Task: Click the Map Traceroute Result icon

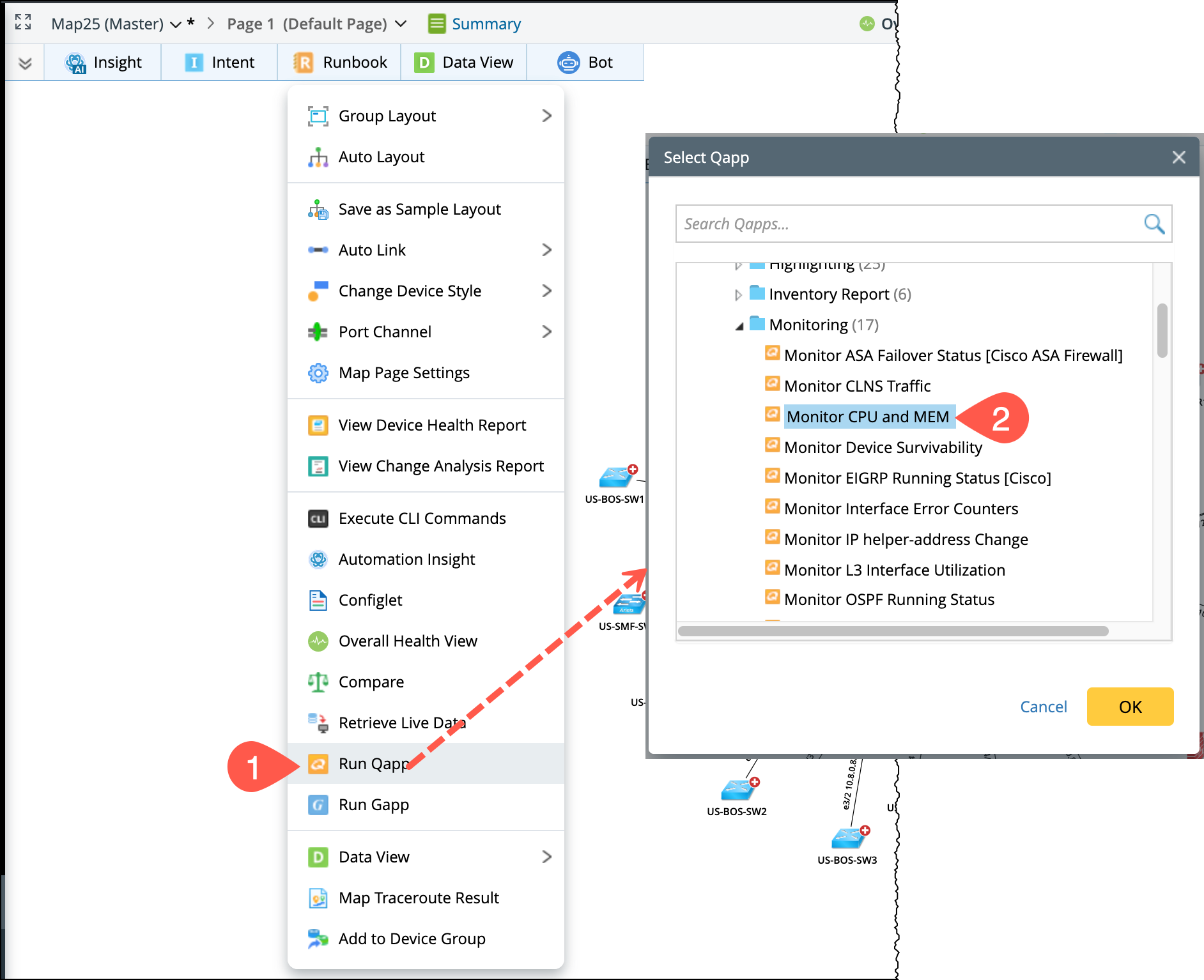Action: [x=318, y=898]
